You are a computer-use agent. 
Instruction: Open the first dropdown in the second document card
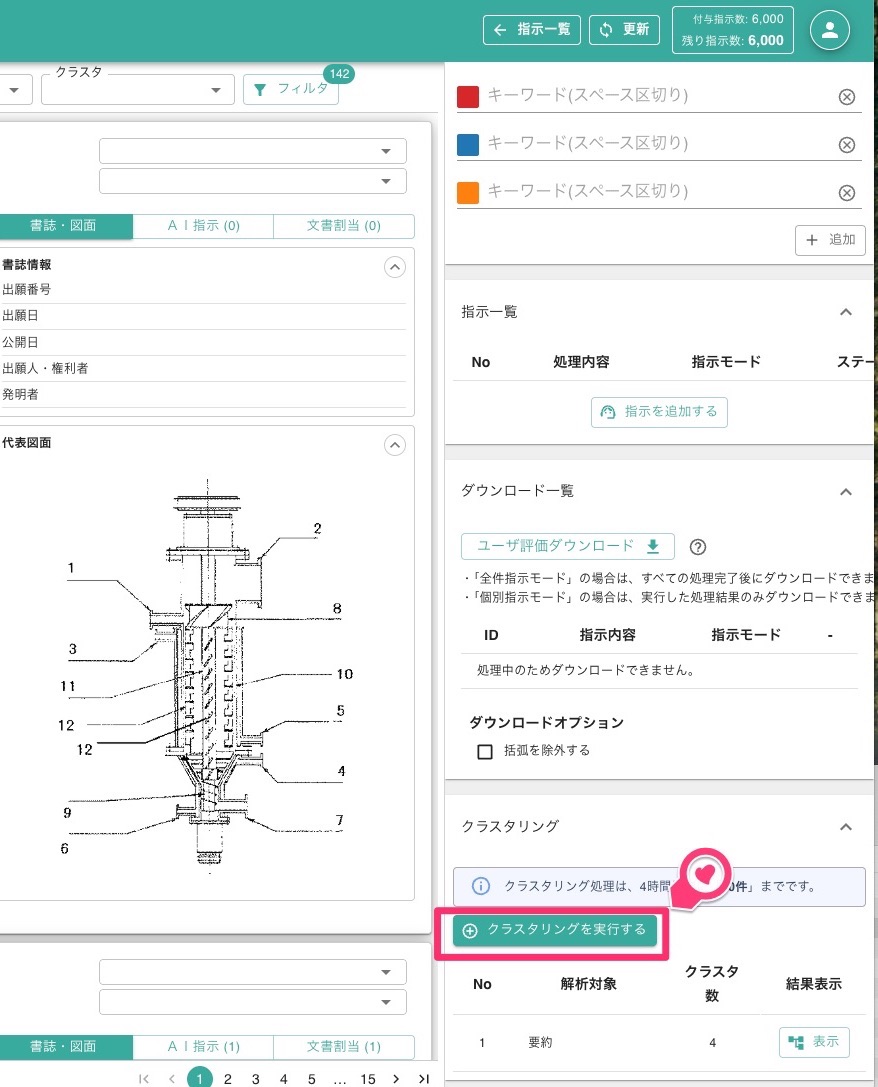coord(253,972)
